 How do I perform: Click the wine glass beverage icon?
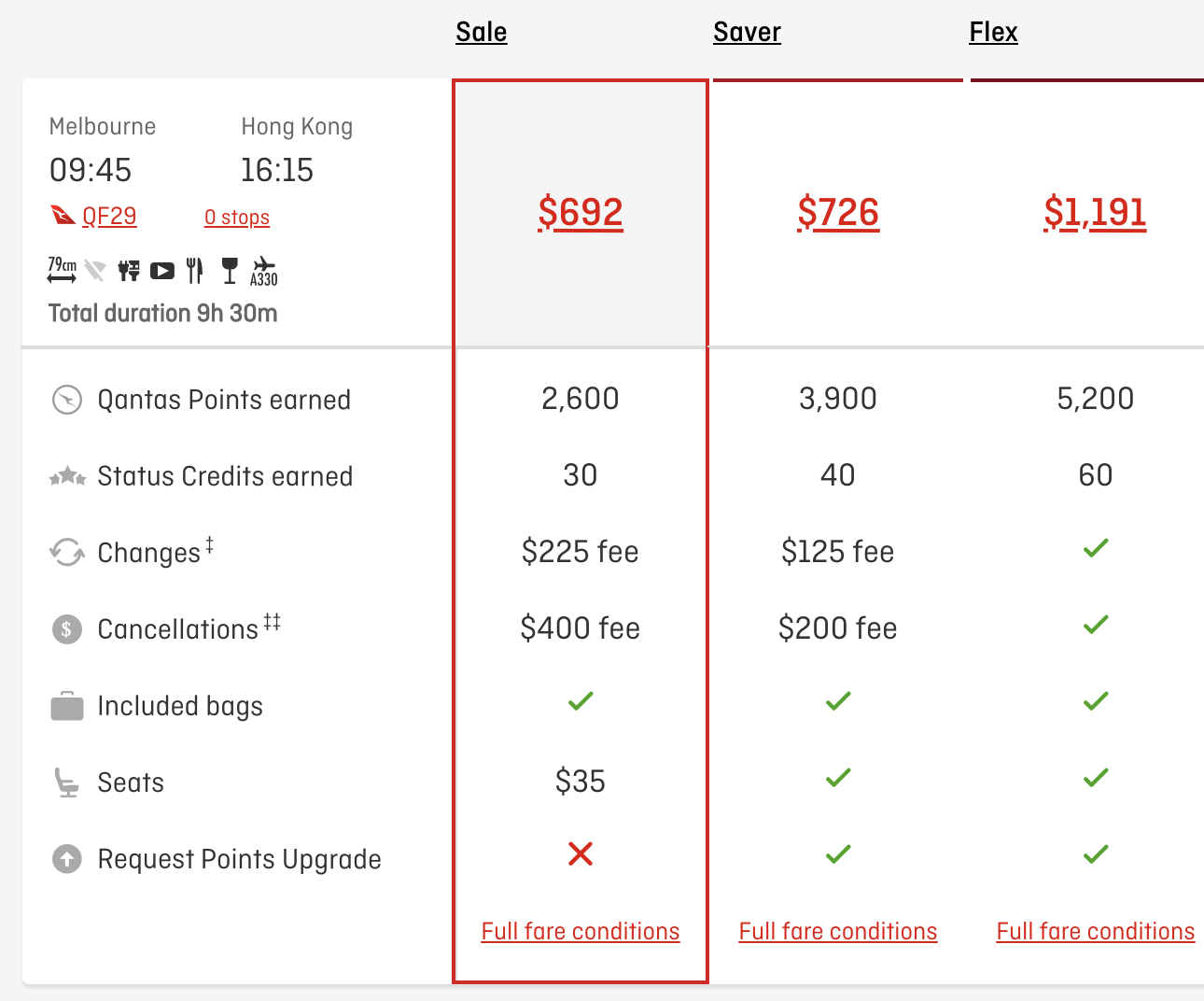(230, 271)
